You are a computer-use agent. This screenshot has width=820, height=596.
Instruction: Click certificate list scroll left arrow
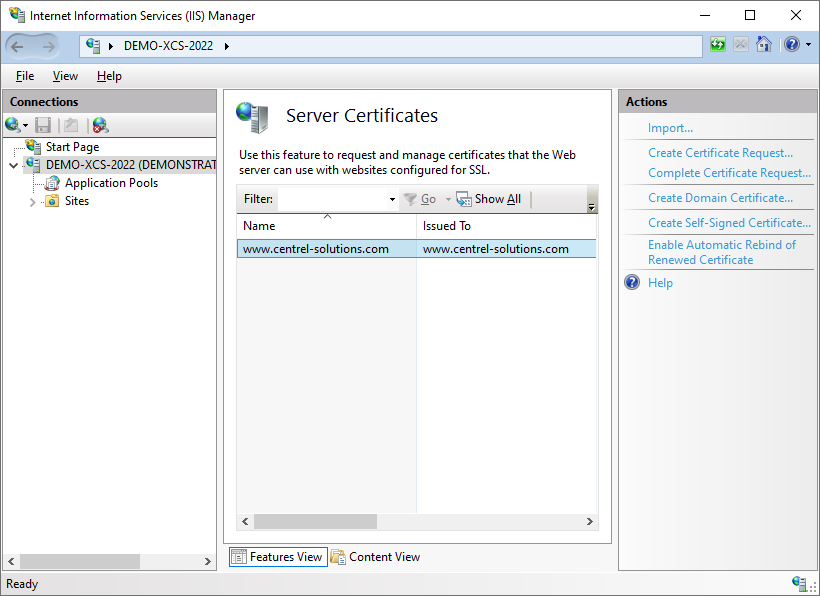point(245,521)
